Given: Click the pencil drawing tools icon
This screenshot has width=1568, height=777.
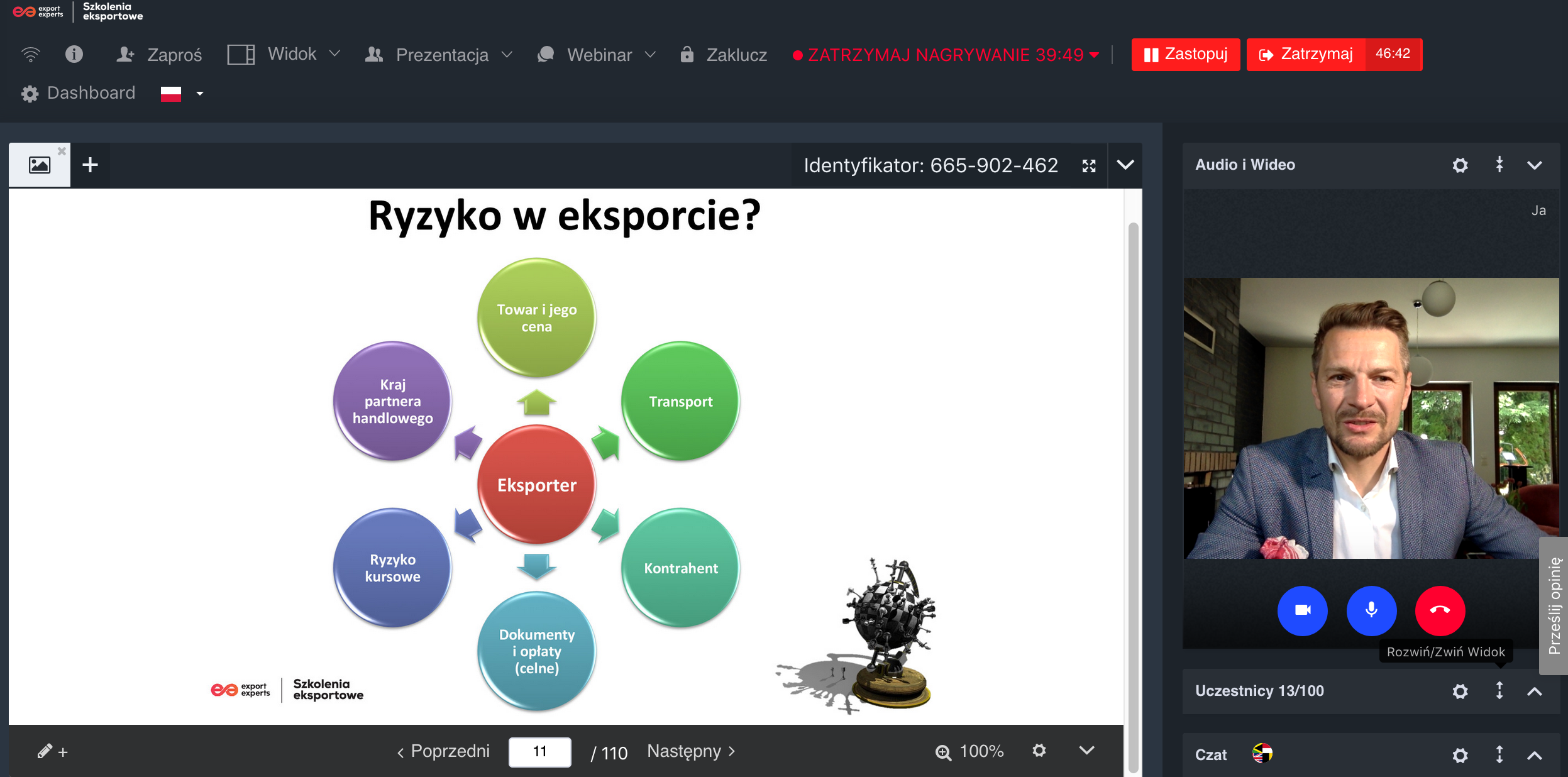Looking at the screenshot, I should [45, 751].
